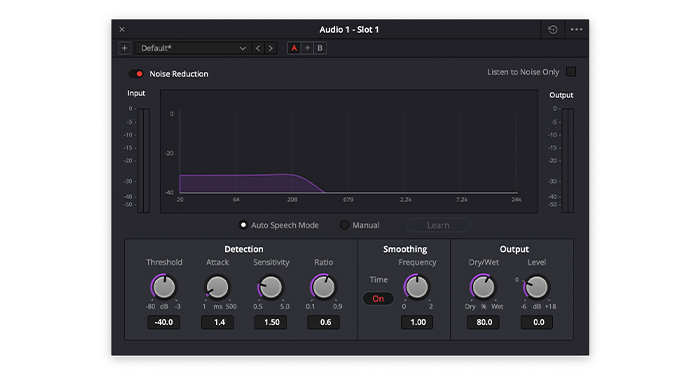700x380 pixels.
Task: Select the B comparison state
Action: pos(320,48)
